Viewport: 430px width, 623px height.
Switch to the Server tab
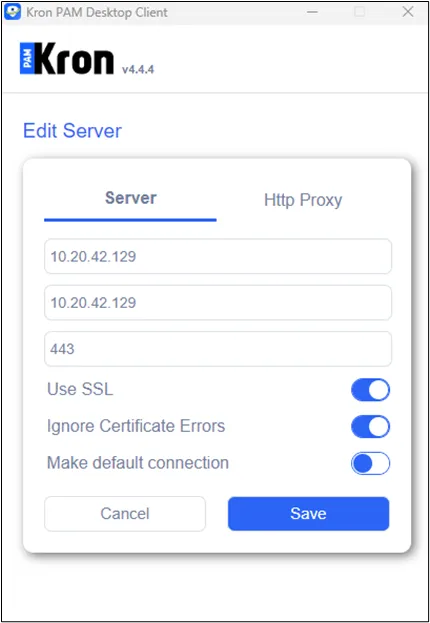[130, 199]
